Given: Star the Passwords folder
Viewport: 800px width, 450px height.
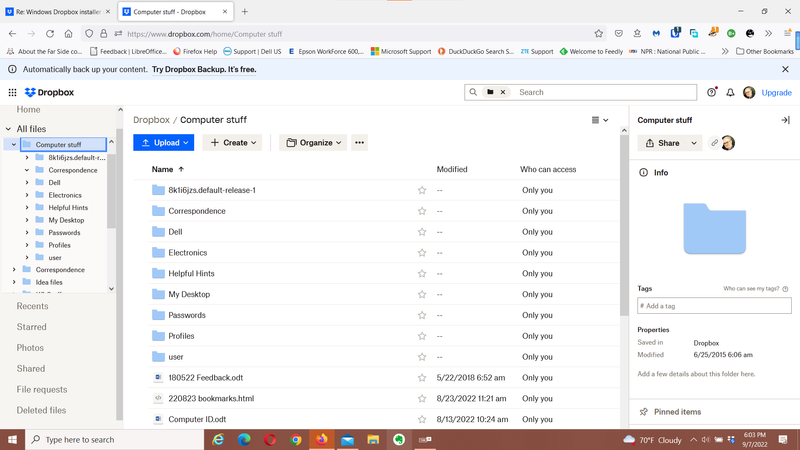Looking at the screenshot, I should pos(422,315).
